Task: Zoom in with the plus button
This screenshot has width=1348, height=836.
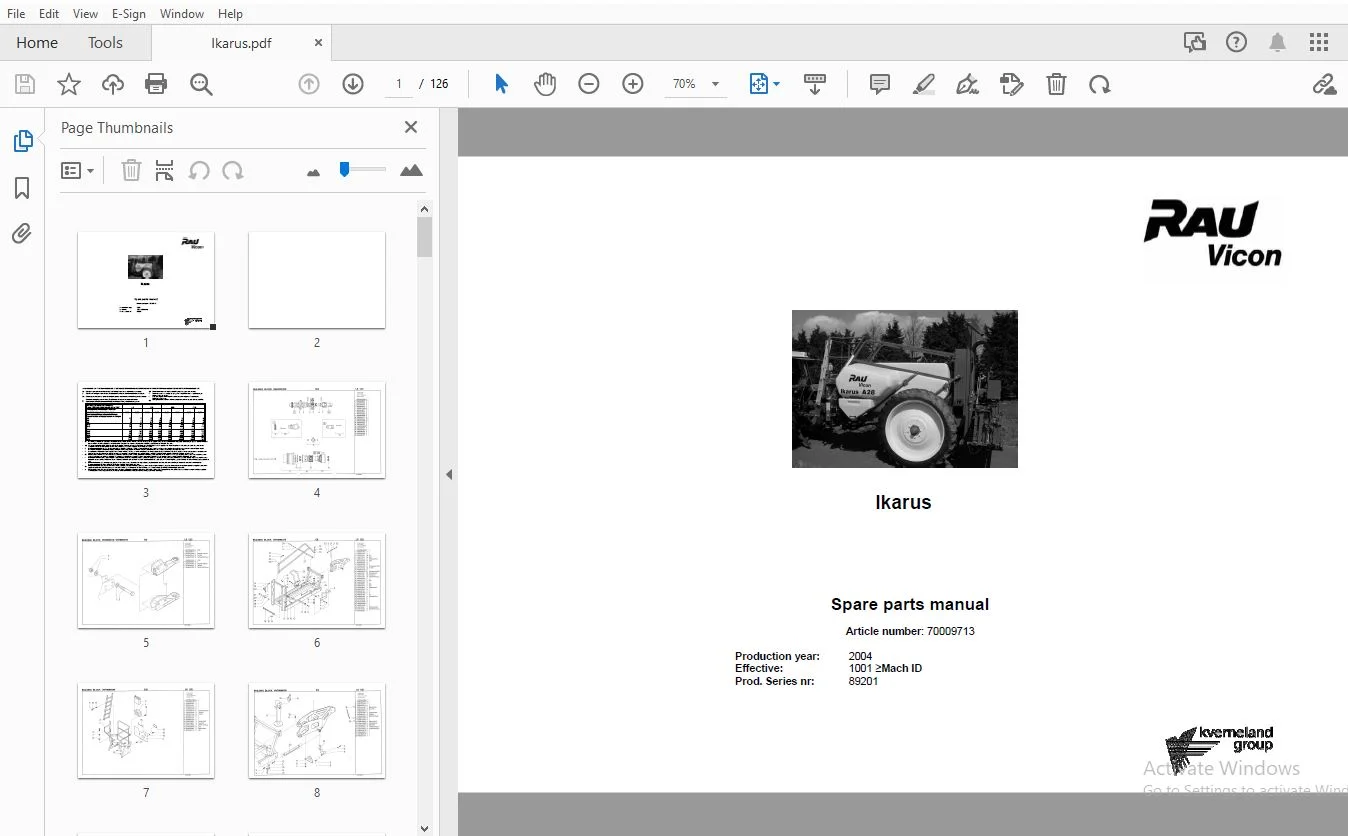Action: click(633, 84)
